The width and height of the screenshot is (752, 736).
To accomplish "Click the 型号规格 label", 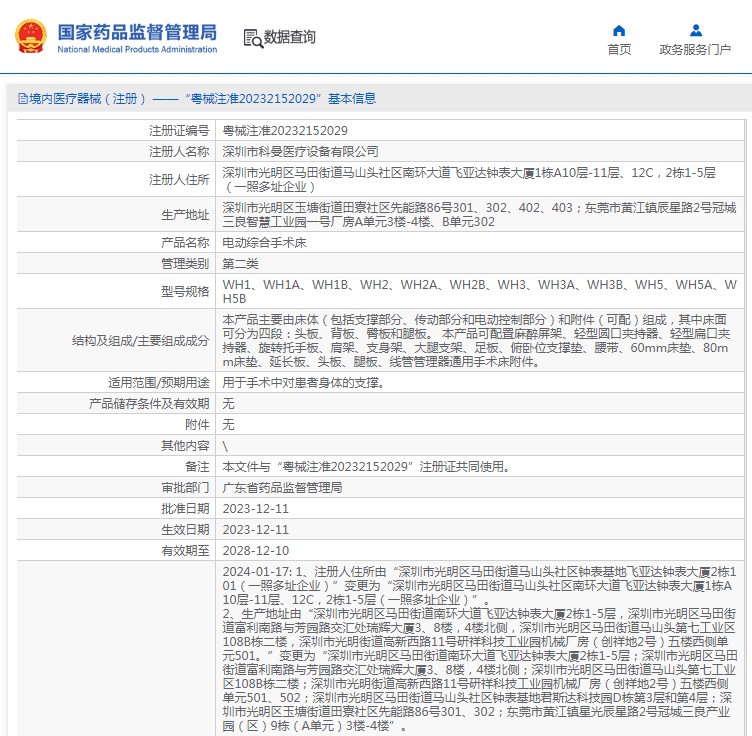I will tap(185, 292).
